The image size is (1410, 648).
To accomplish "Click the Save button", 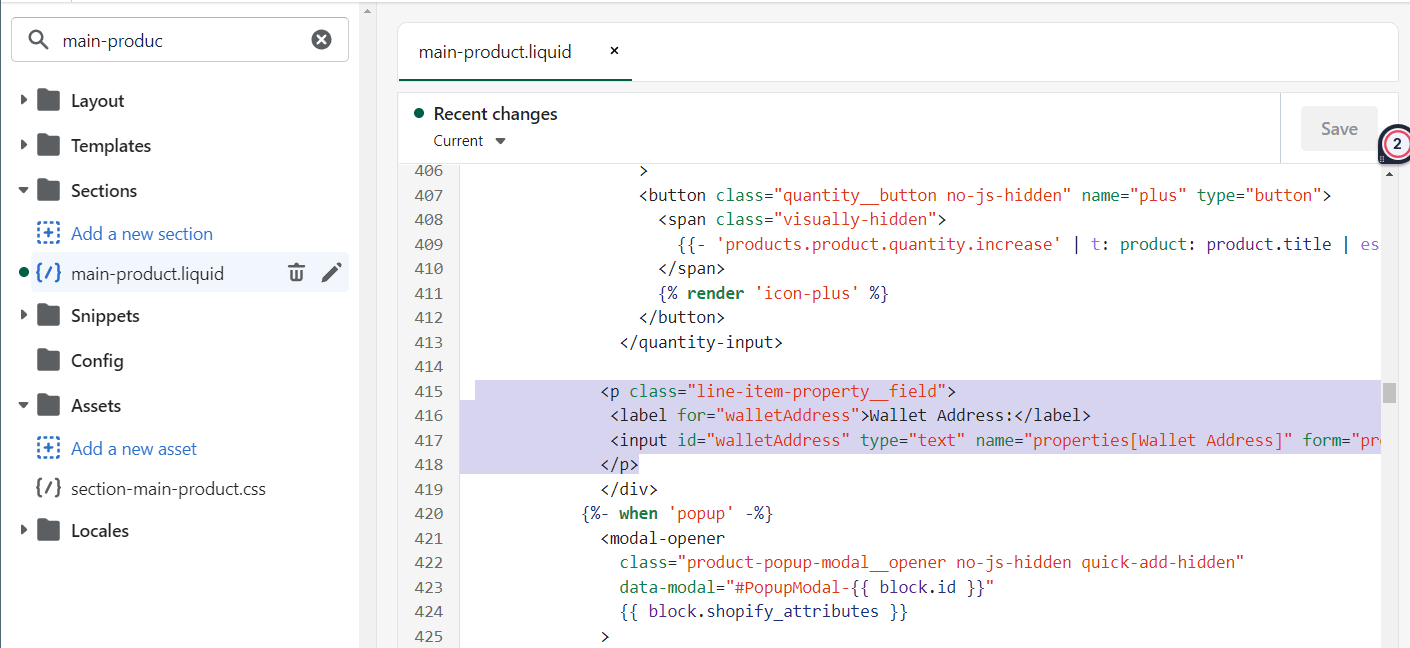I will pos(1339,128).
